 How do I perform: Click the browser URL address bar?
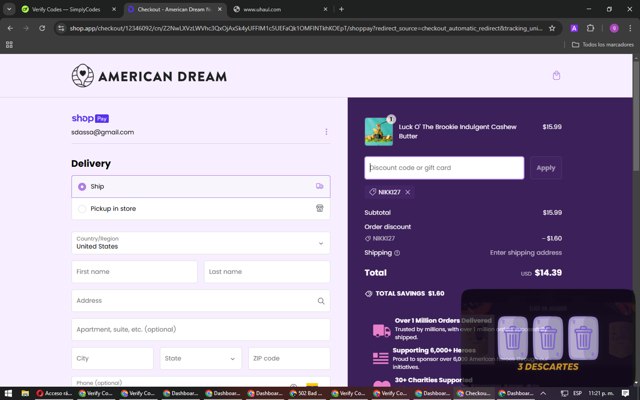pyautogui.click(x=305, y=28)
